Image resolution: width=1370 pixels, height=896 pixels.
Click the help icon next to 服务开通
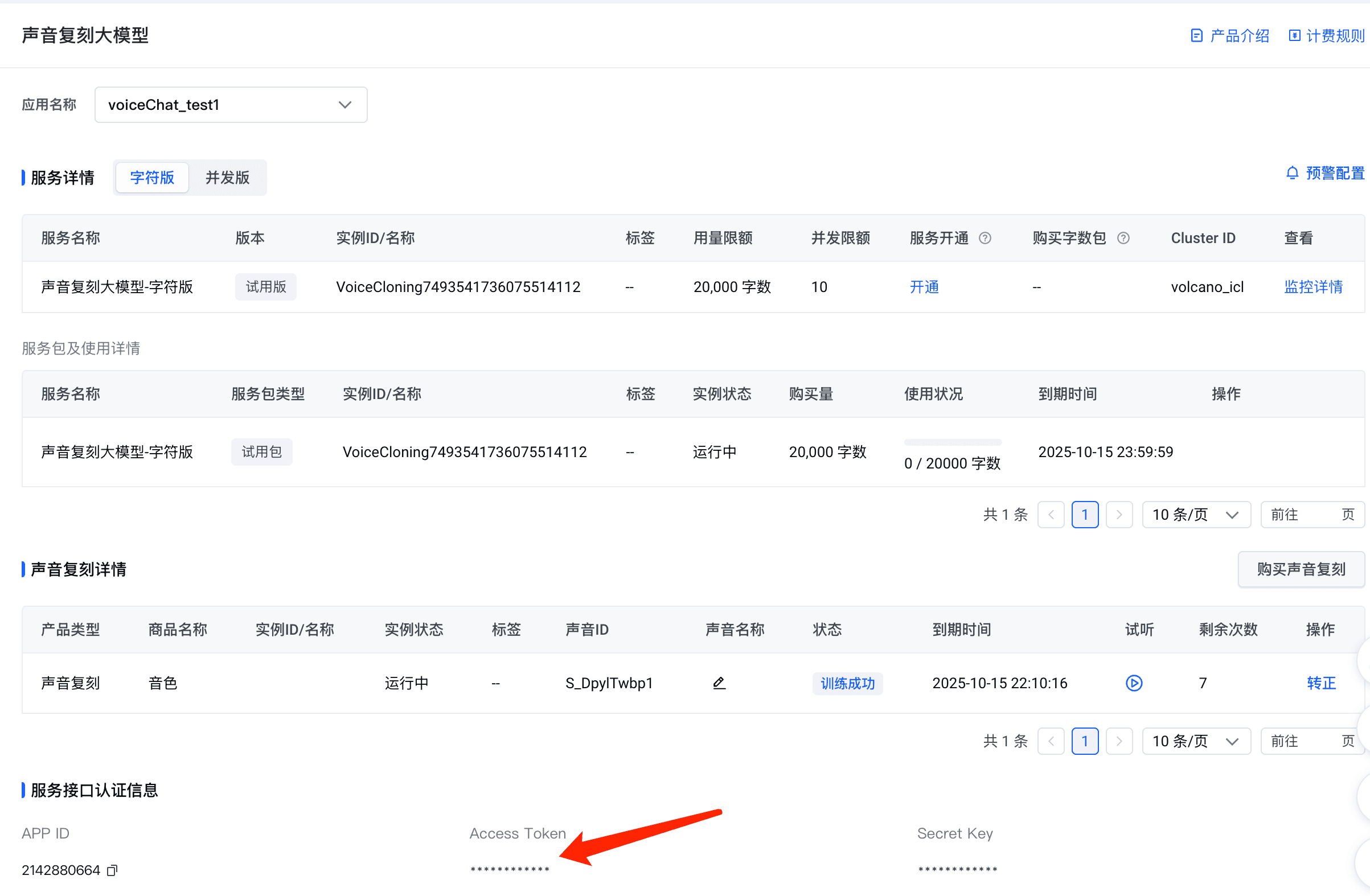pyautogui.click(x=985, y=239)
